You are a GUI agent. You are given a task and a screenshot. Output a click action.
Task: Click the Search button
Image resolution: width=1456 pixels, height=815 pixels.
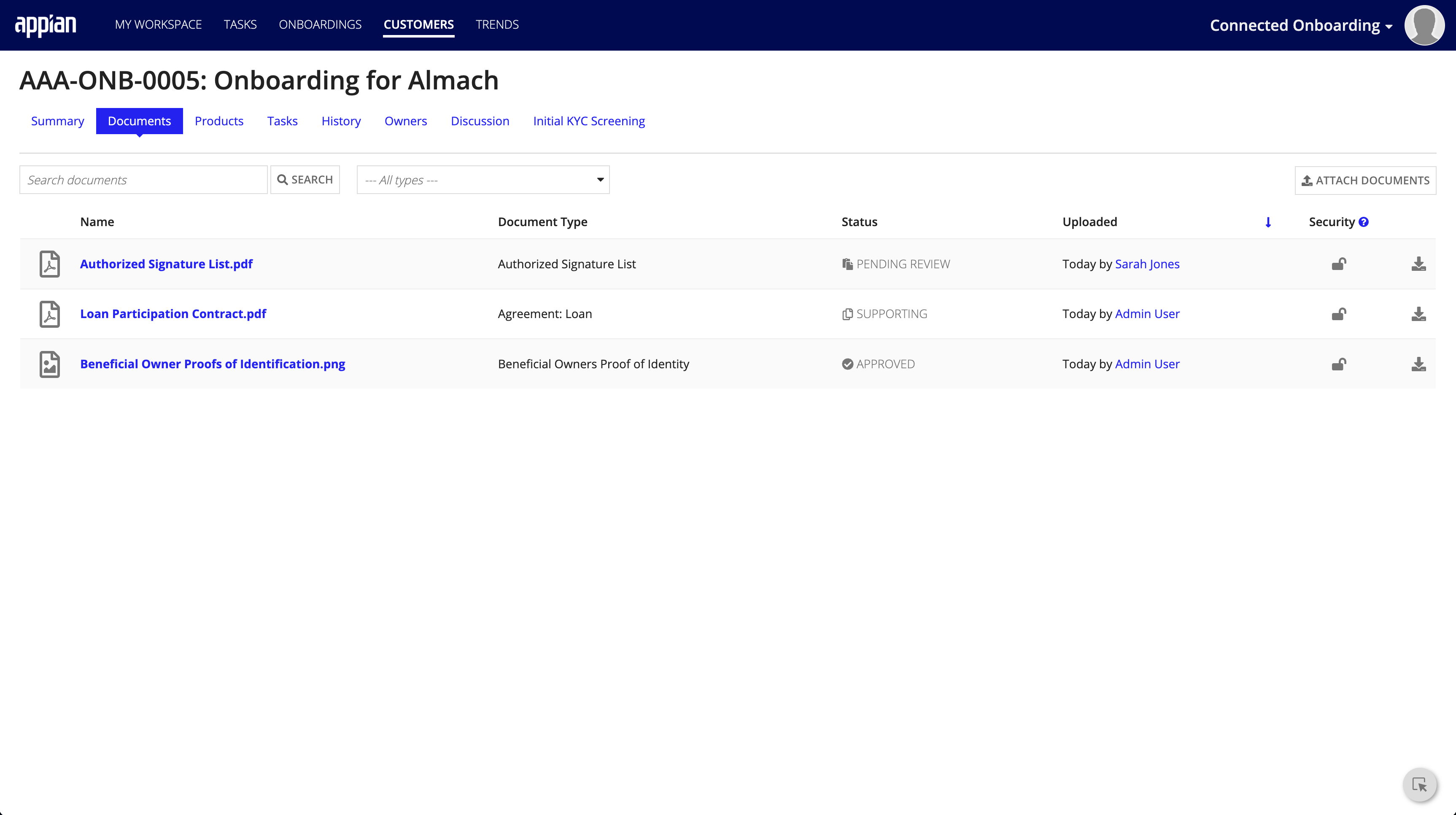tap(305, 180)
